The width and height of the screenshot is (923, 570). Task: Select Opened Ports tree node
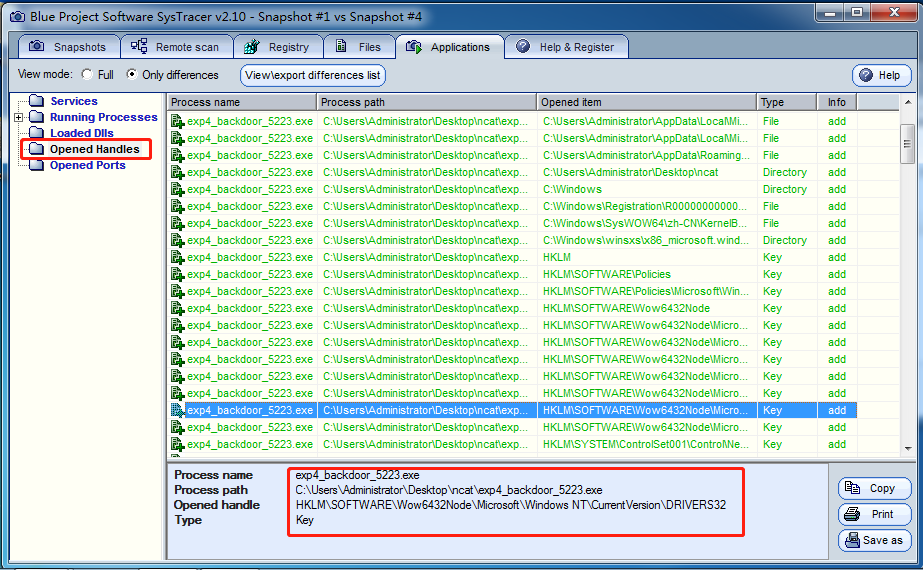[88, 165]
